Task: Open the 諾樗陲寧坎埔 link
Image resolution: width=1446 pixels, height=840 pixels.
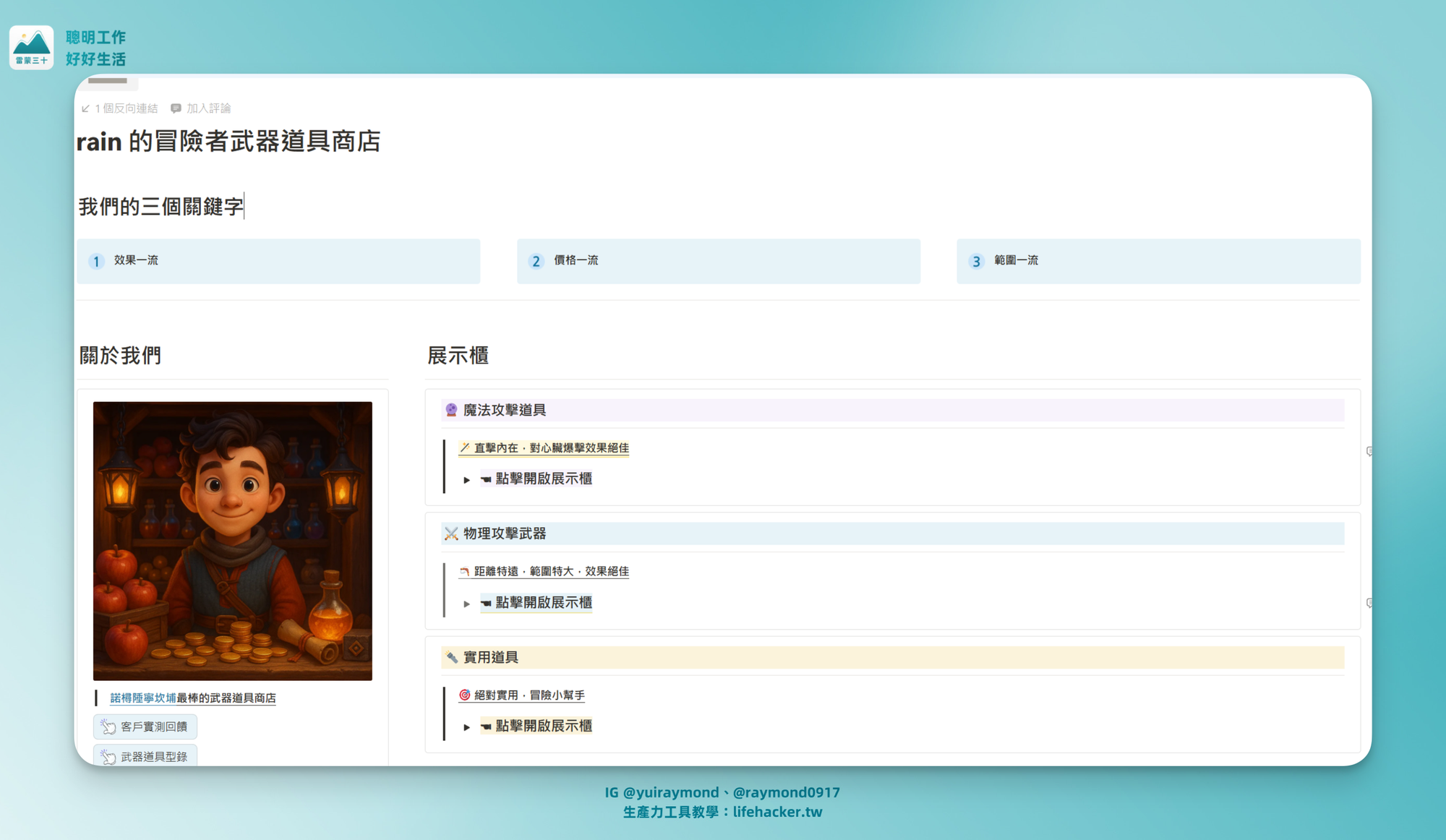Action: (x=142, y=698)
